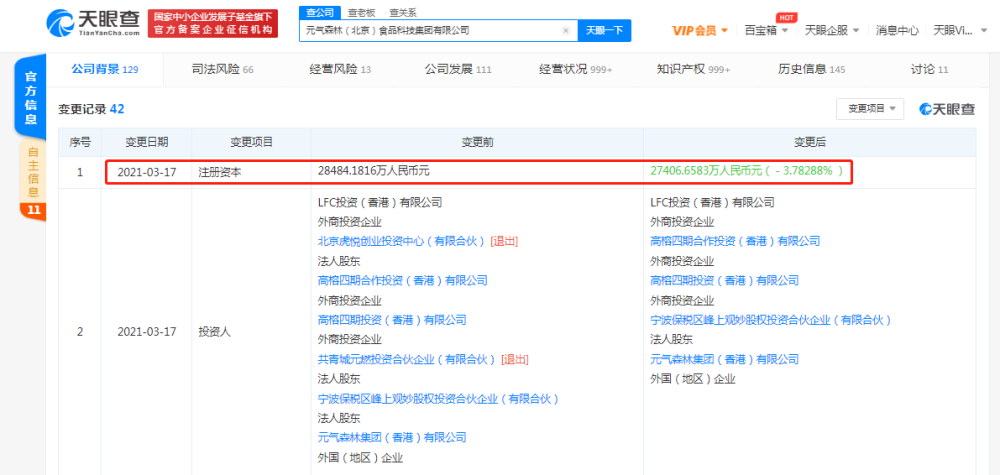The height and width of the screenshot is (475, 1000).
Task: Switch to the 公司发展 tab
Action: [x=458, y=69]
